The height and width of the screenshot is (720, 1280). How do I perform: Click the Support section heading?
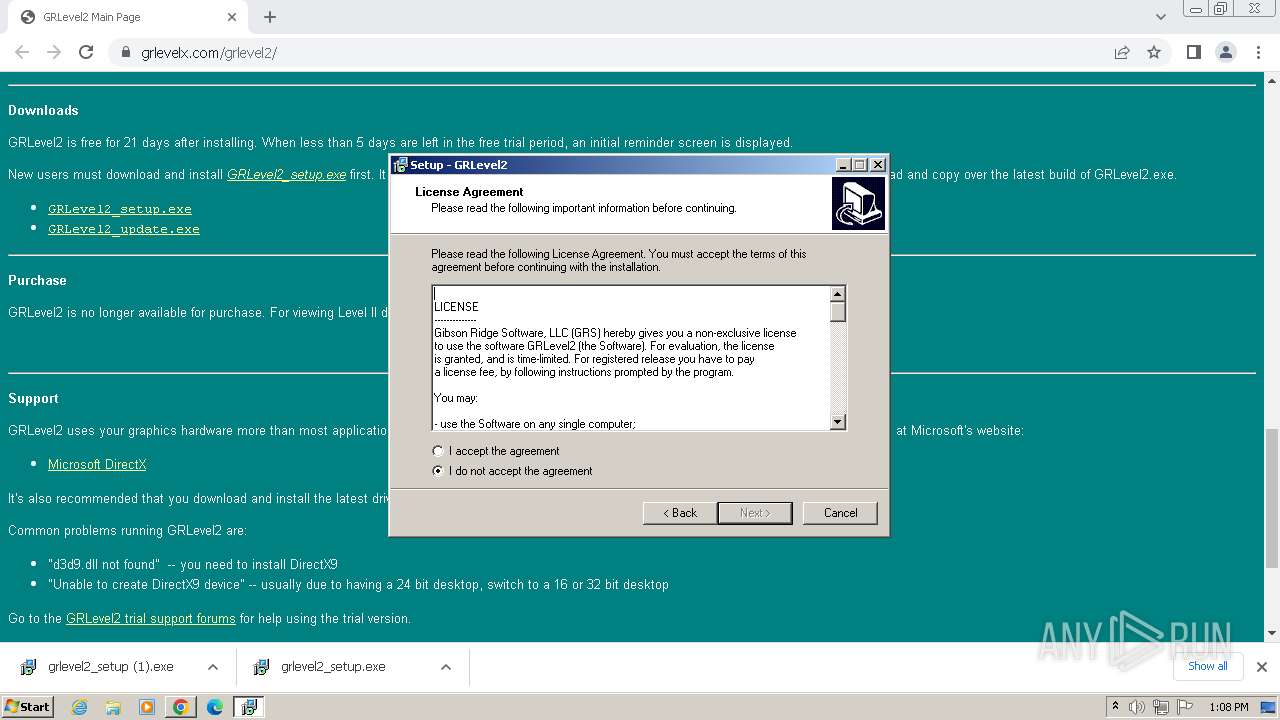point(33,398)
